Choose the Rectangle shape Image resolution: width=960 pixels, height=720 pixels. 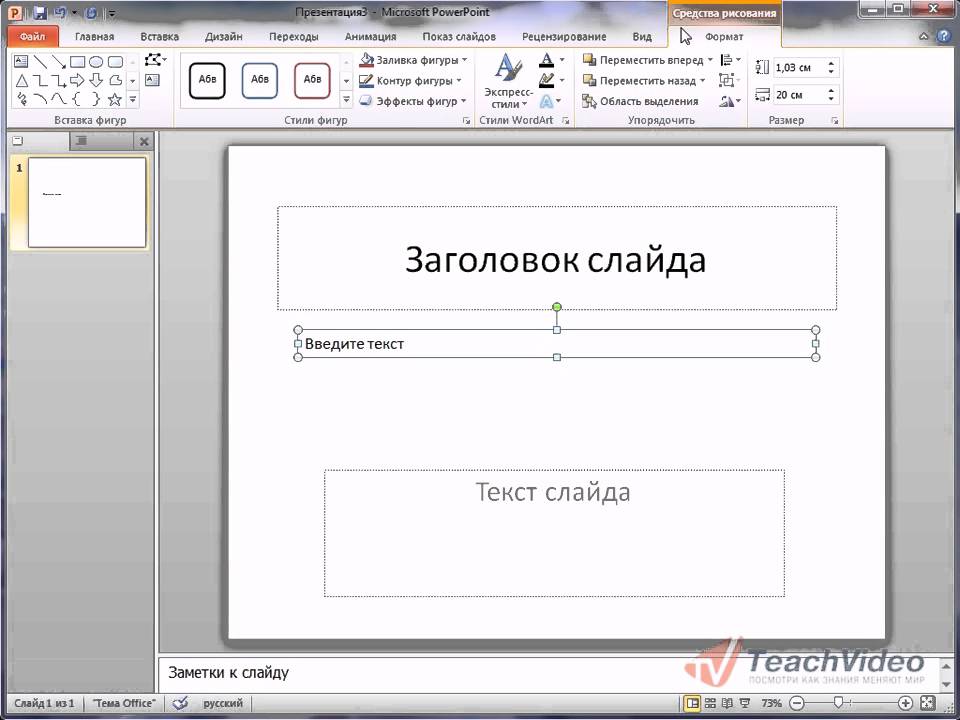pos(77,61)
